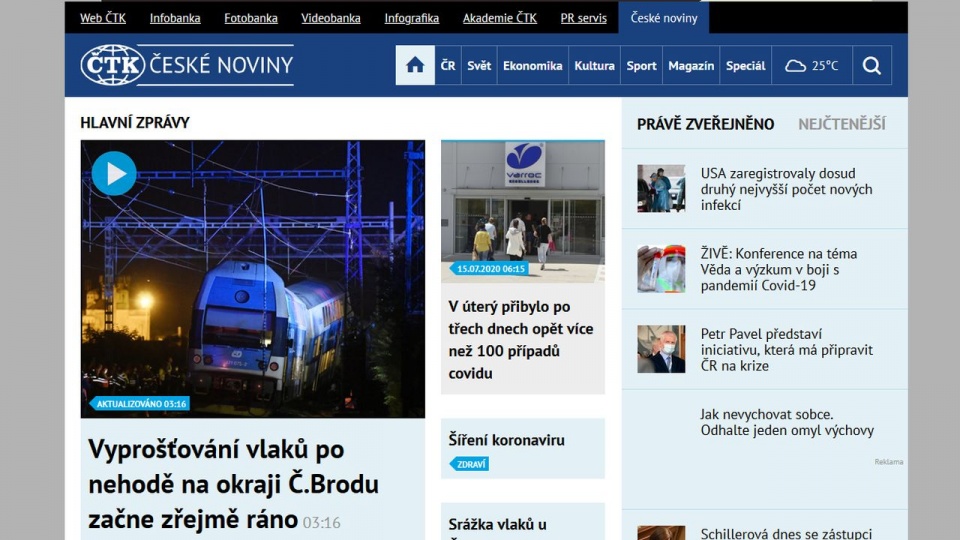
Task: Open the Srážka vlaků article
Action: (497, 525)
